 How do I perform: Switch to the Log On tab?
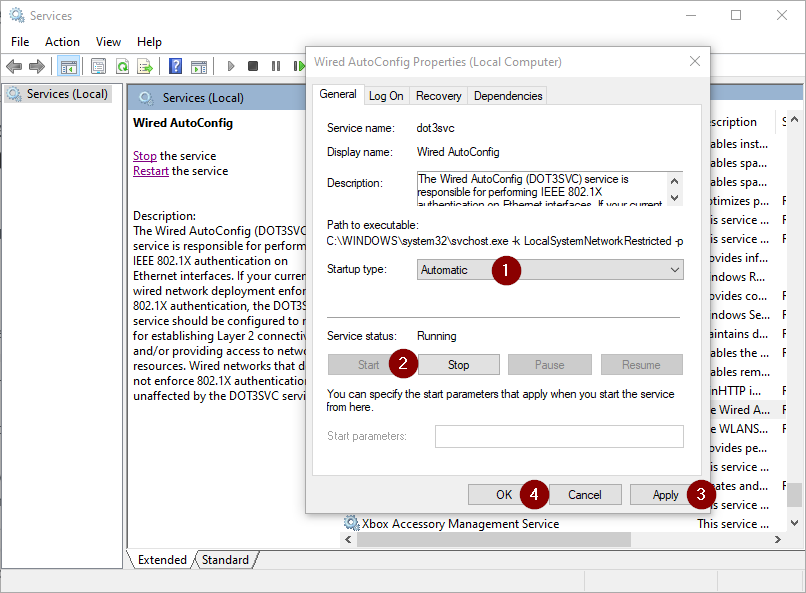click(x=386, y=96)
